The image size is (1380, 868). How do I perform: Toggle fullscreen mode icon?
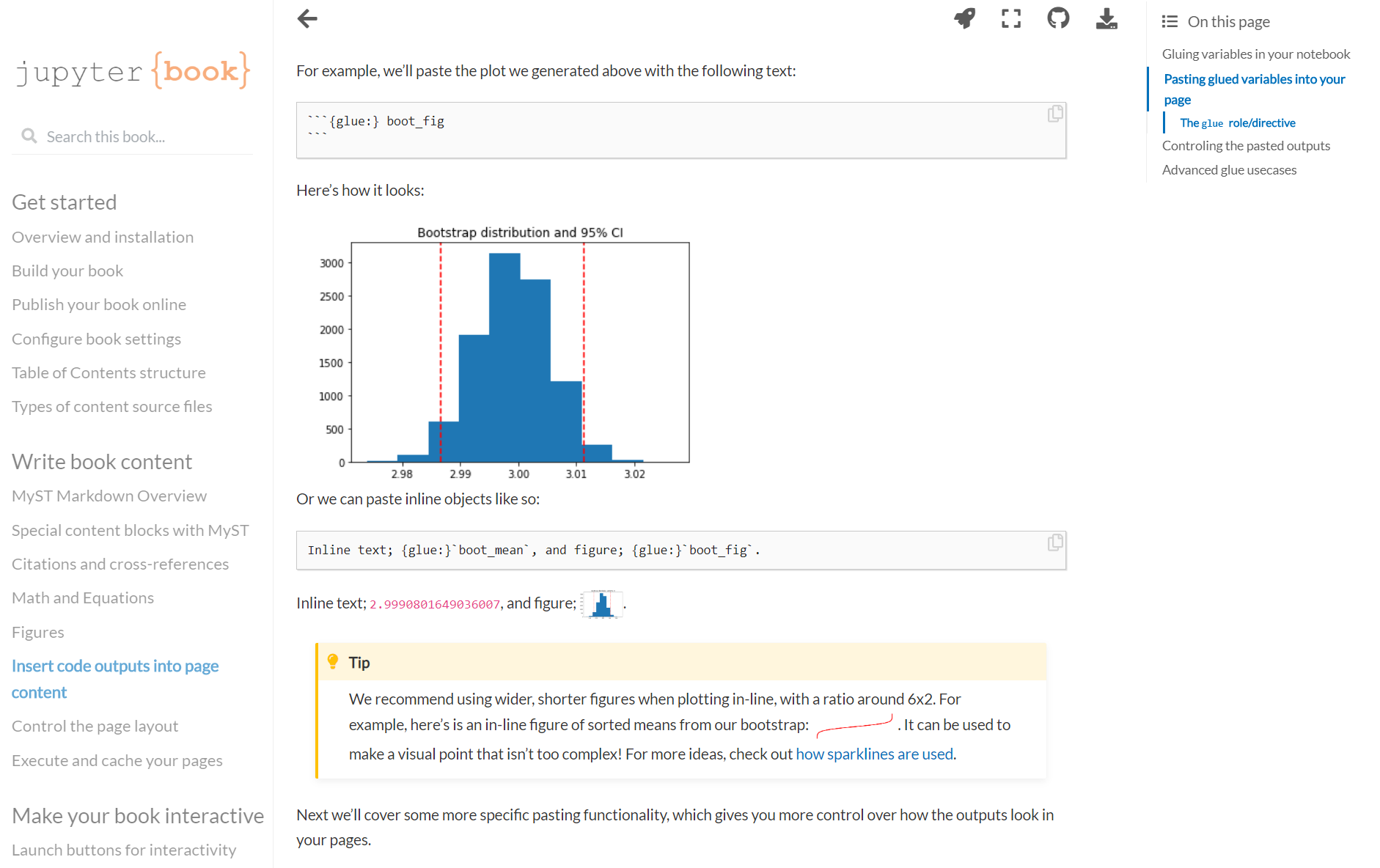[x=1011, y=18]
